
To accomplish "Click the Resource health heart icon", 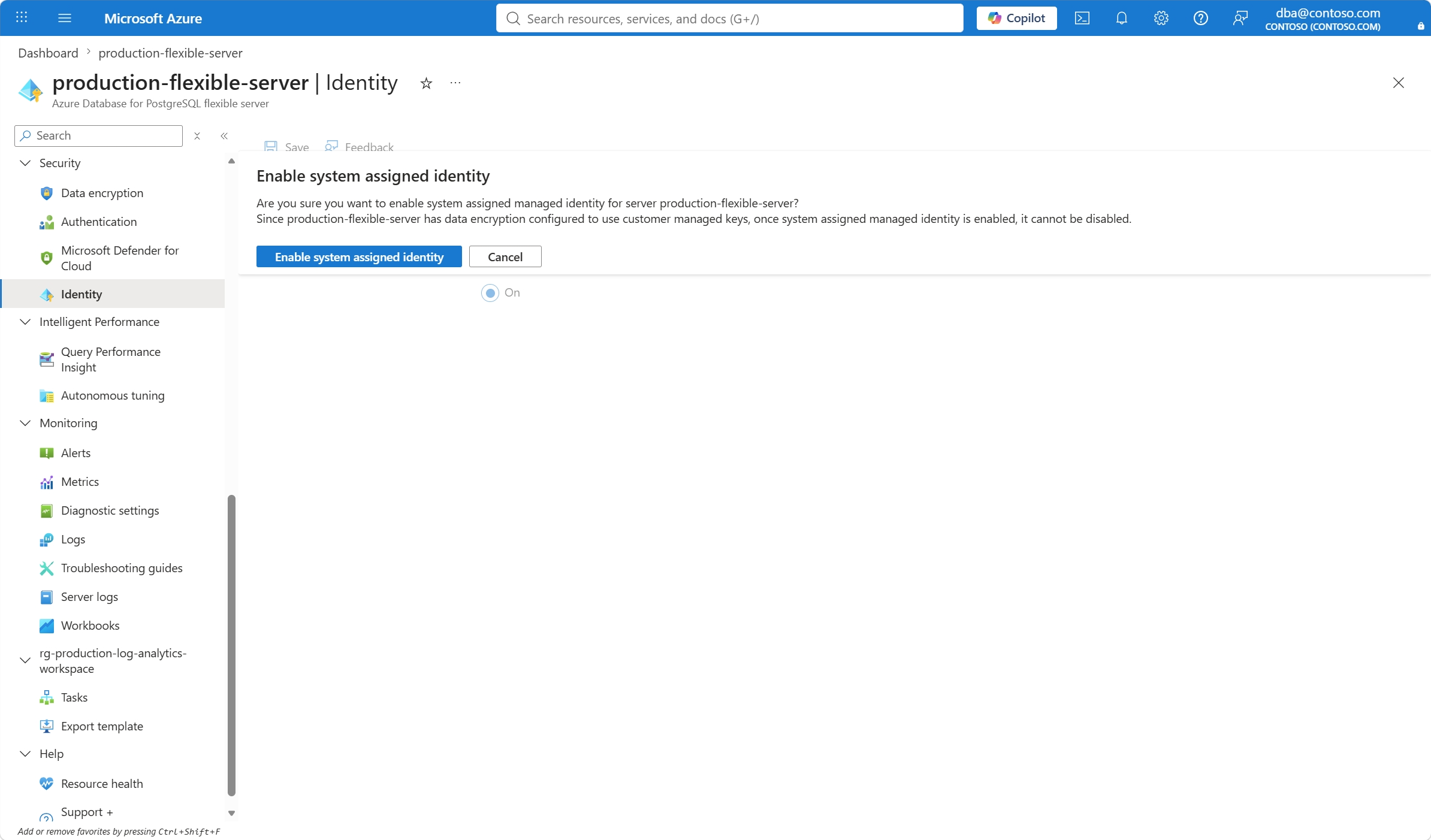I will tap(47, 784).
